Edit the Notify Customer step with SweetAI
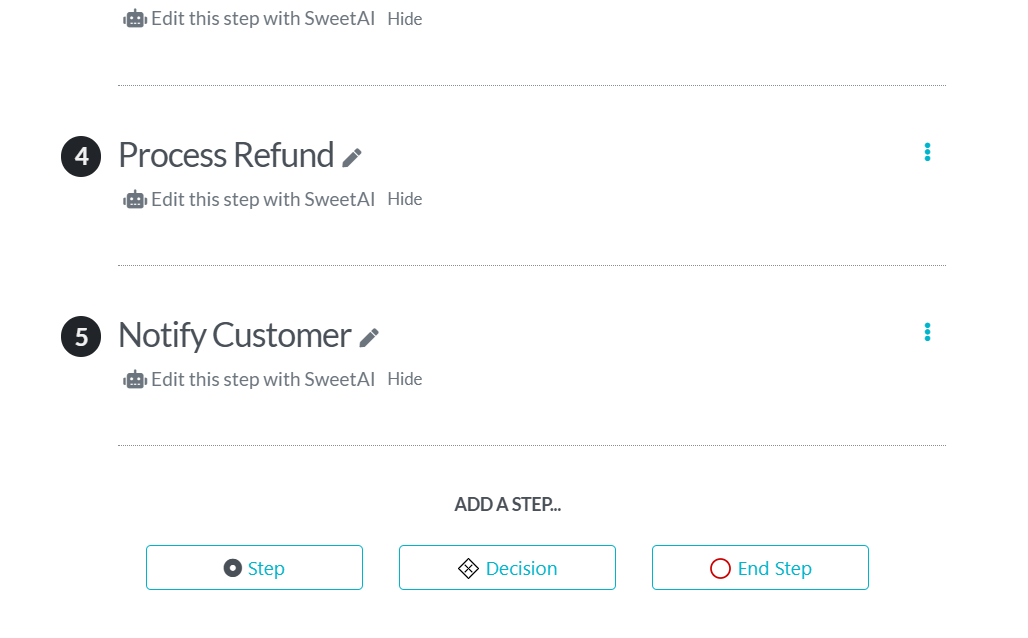This screenshot has height=638, width=1028. [x=263, y=379]
